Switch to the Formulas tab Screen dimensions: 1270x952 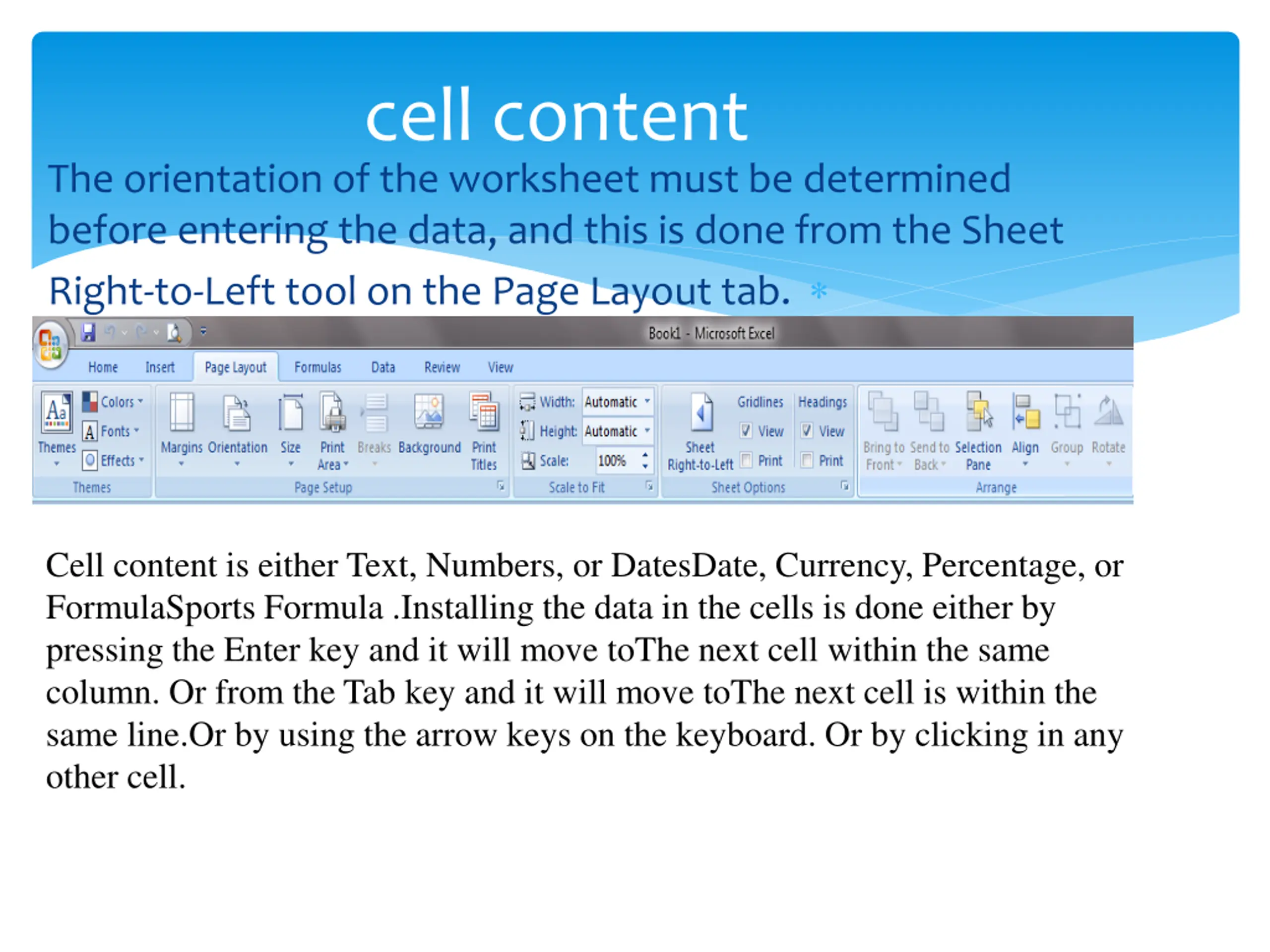pyautogui.click(x=317, y=367)
